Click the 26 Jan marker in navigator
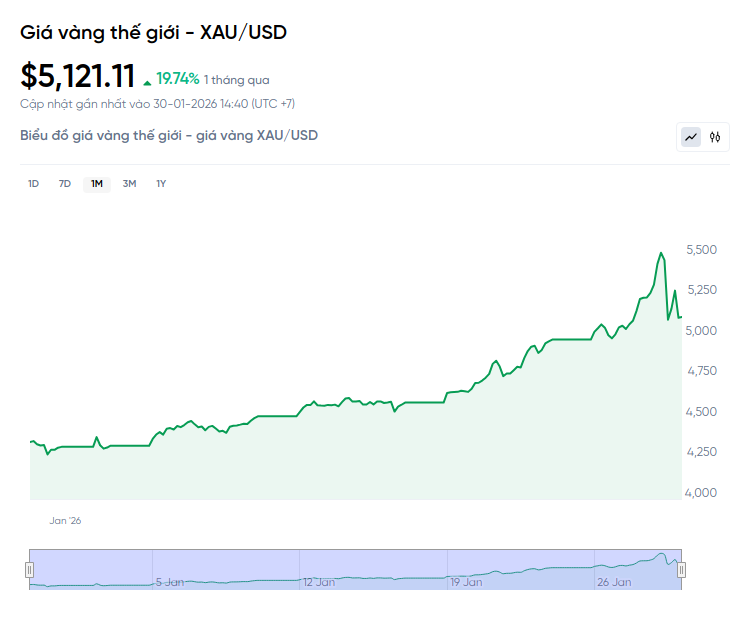 pos(614,581)
